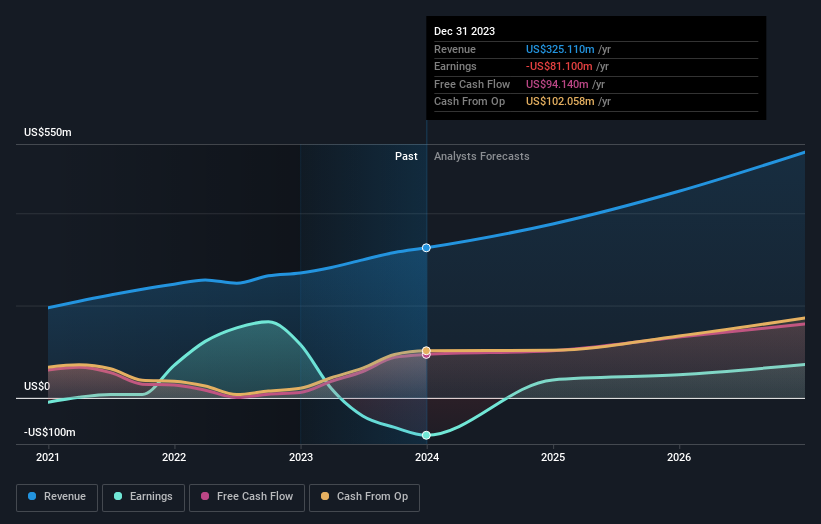This screenshot has width=821, height=524.
Task: Click the 2021 x-axis label
Action: tap(48, 457)
